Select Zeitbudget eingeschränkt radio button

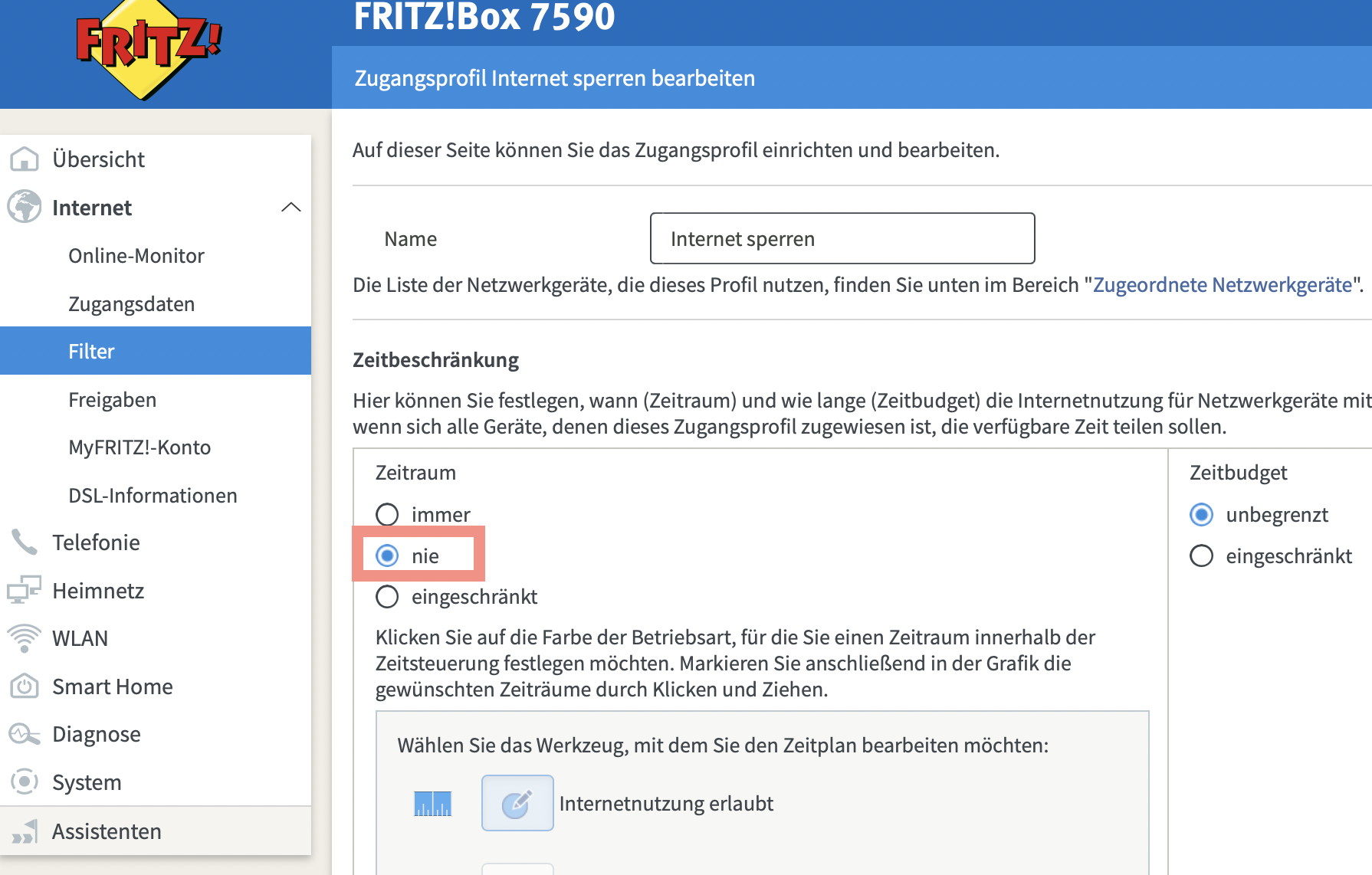coord(1201,555)
